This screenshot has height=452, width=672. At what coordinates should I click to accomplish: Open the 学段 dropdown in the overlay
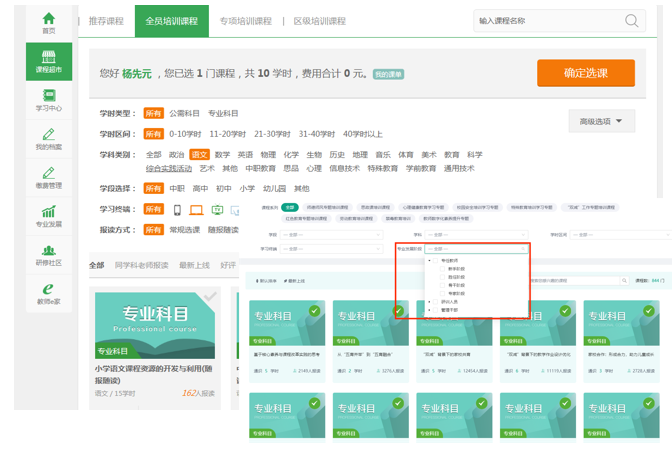click(x=331, y=235)
